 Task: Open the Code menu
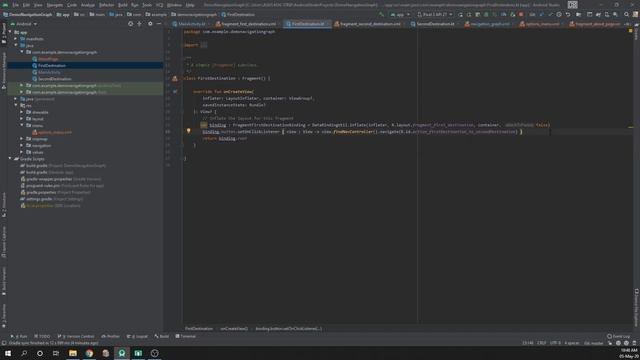point(72,5)
